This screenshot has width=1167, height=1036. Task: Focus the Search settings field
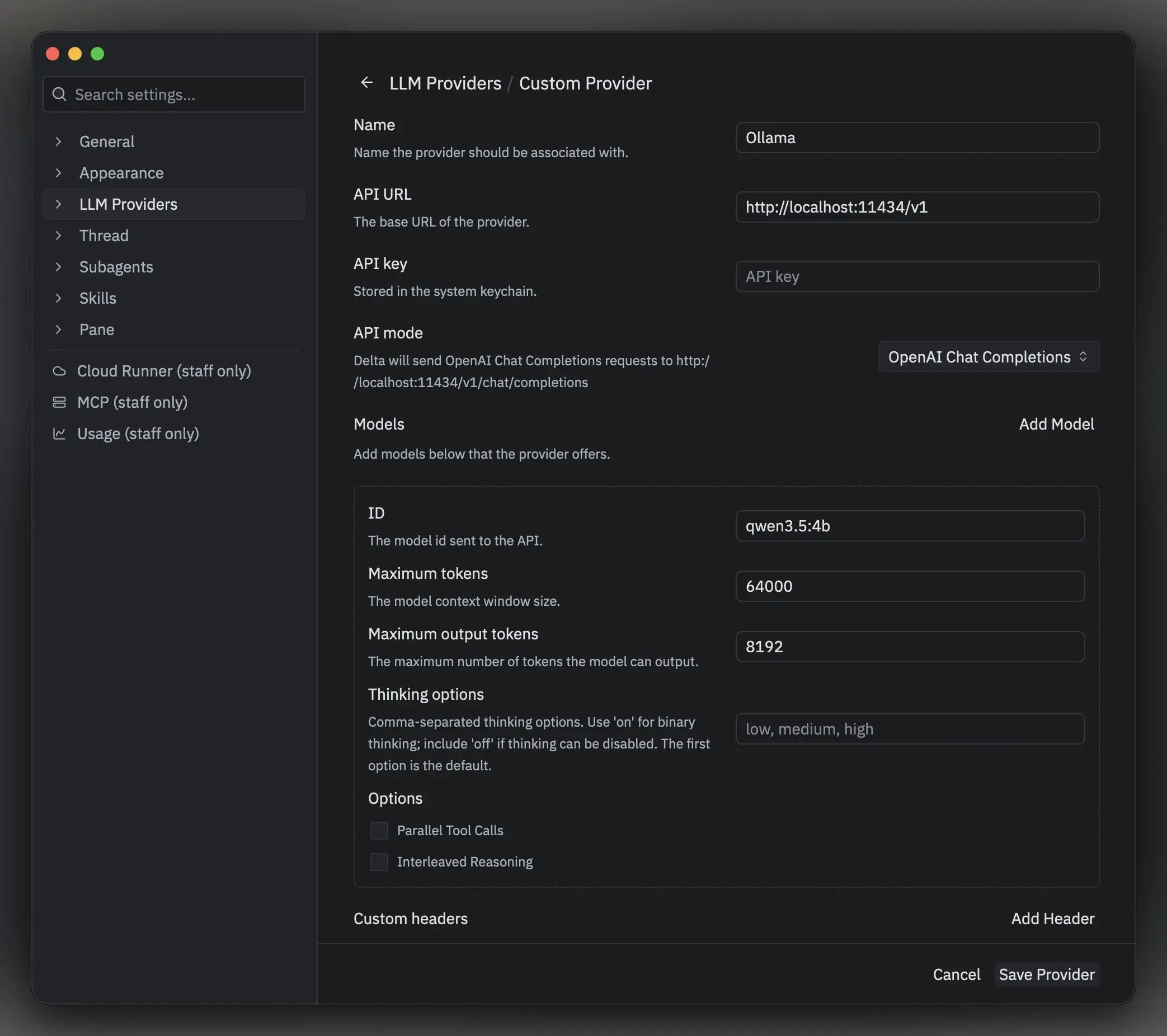click(173, 94)
